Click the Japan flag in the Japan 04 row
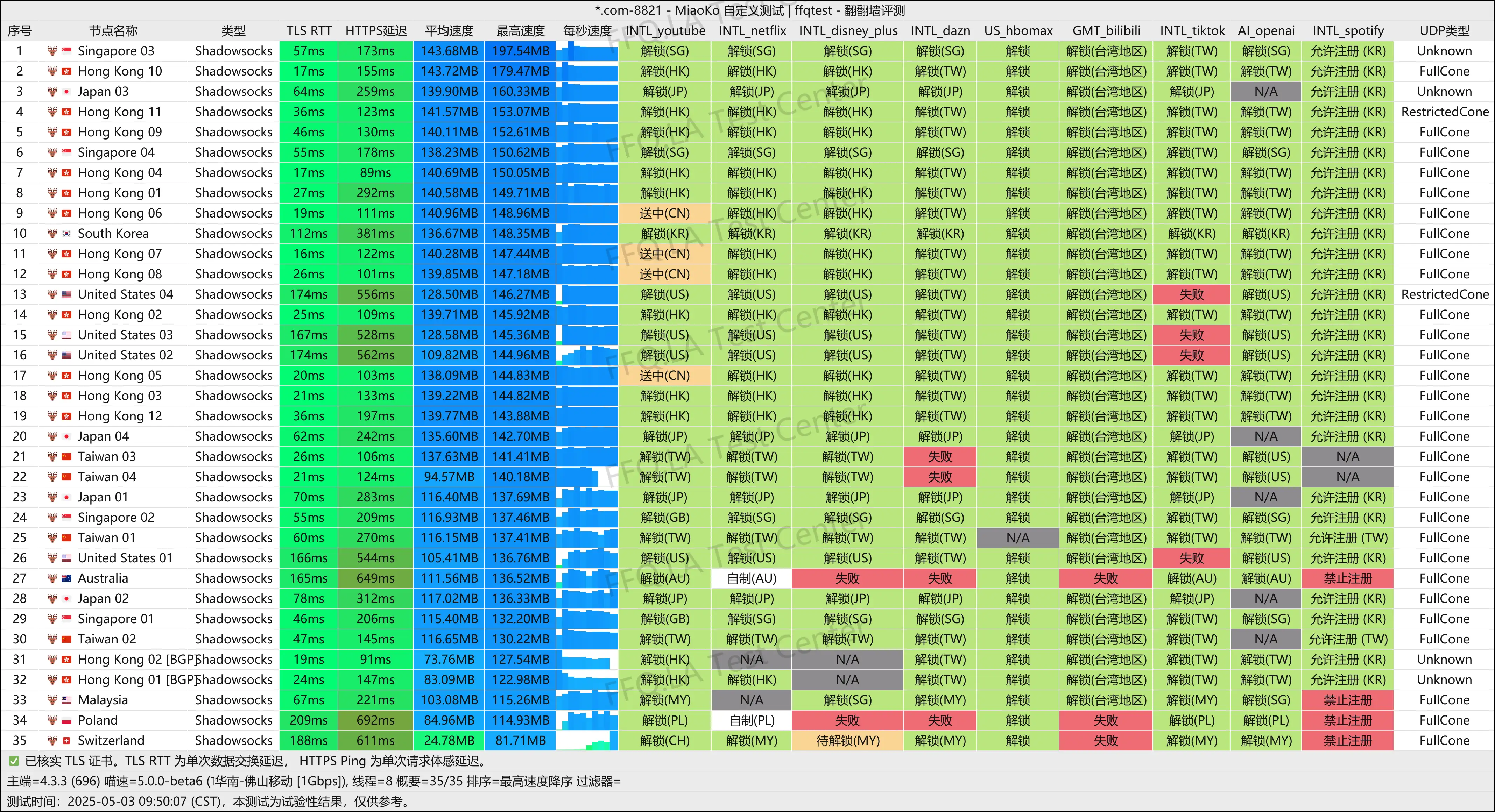1495x812 pixels. 67,437
